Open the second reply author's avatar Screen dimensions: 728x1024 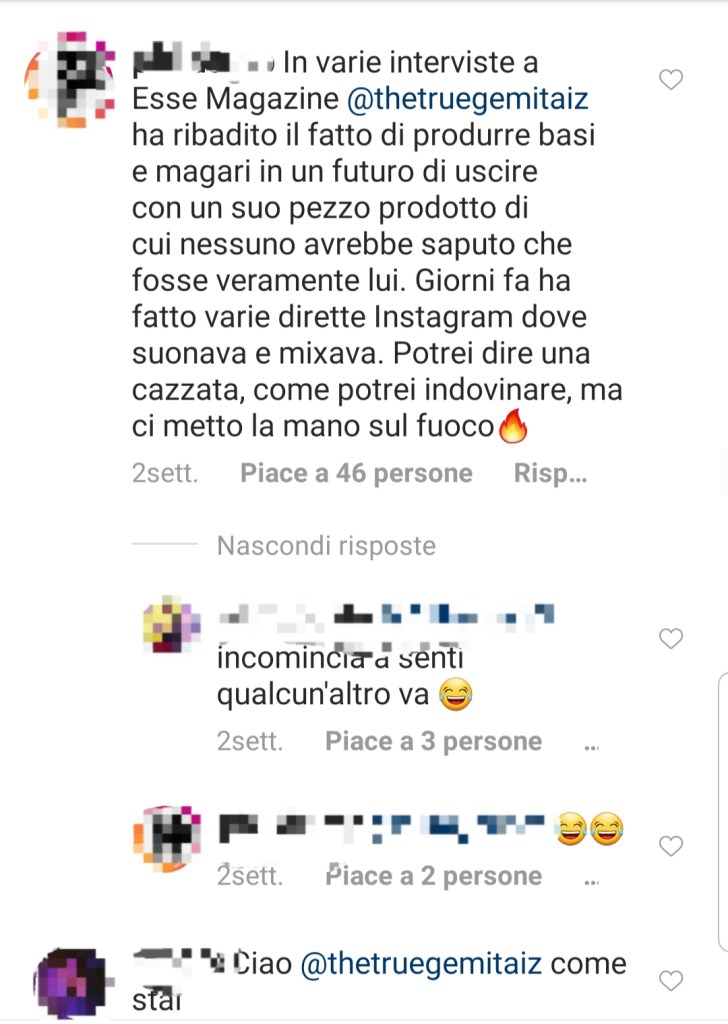tap(167, 839)
